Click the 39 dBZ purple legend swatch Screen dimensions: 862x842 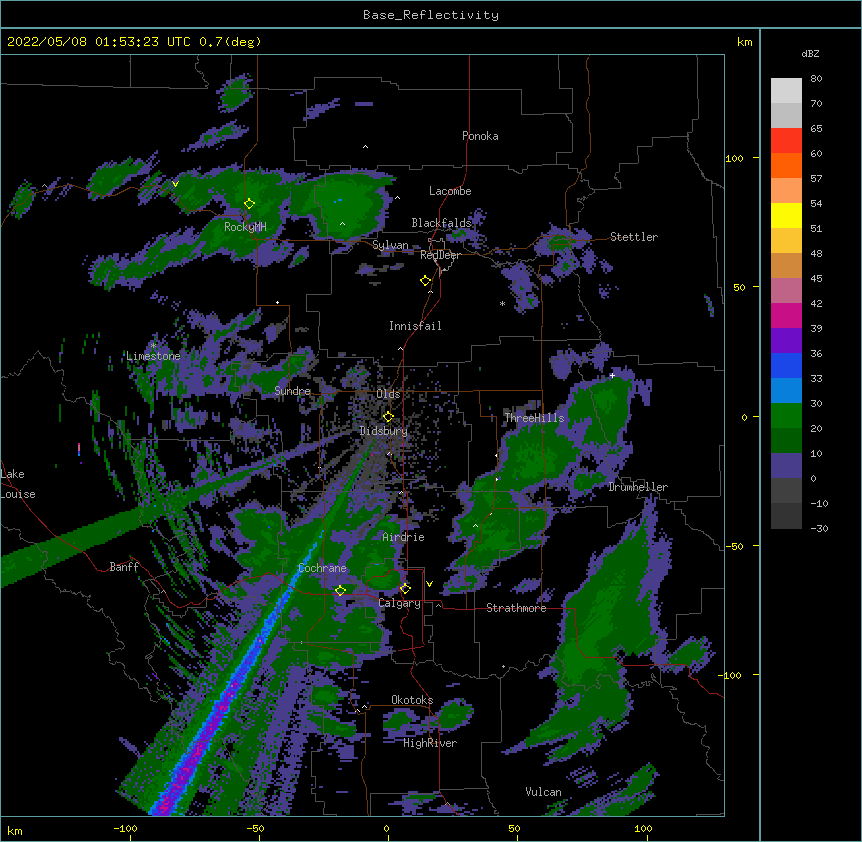[x=786, y=340]
